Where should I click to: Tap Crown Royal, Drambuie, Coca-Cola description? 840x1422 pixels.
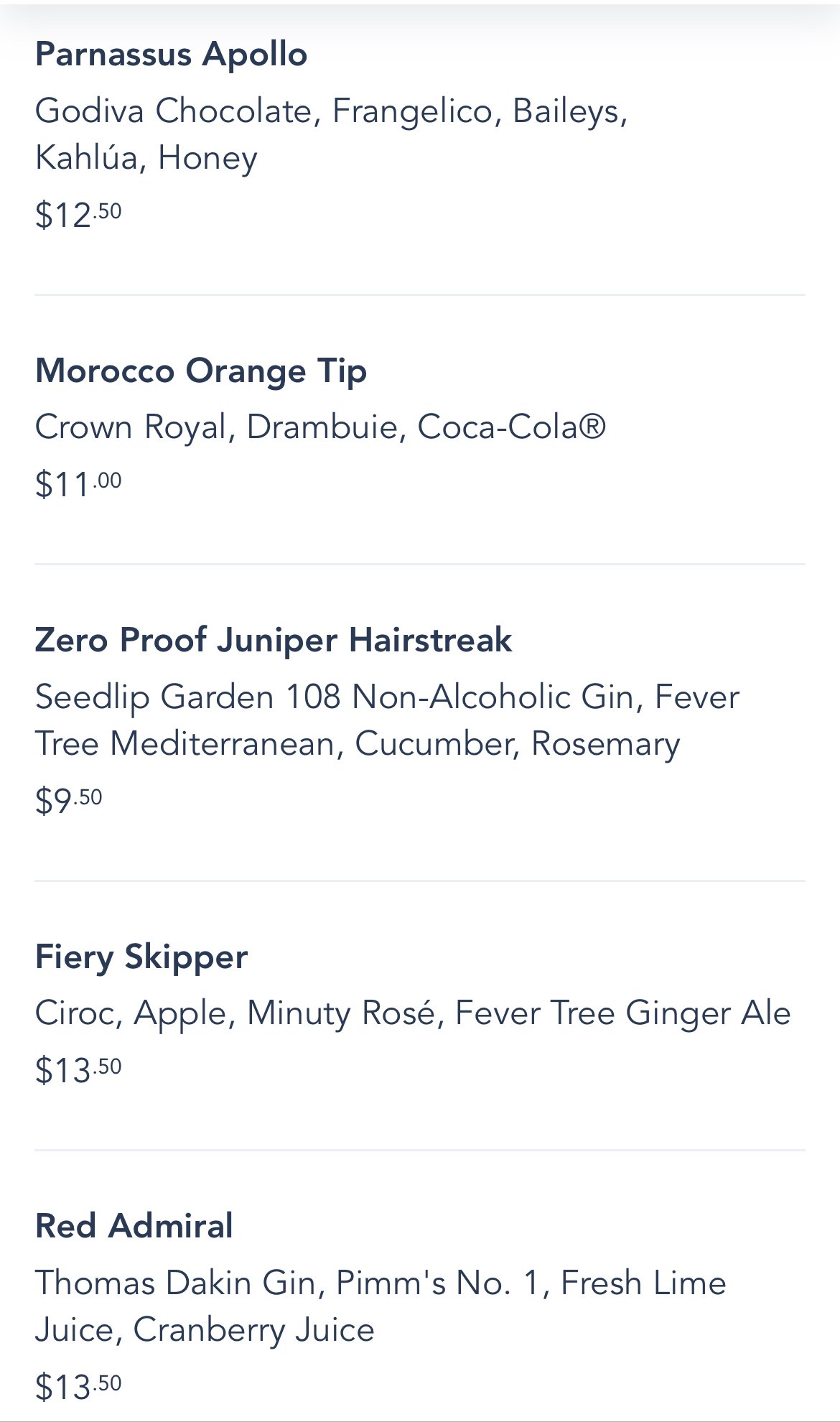[320, 427]
